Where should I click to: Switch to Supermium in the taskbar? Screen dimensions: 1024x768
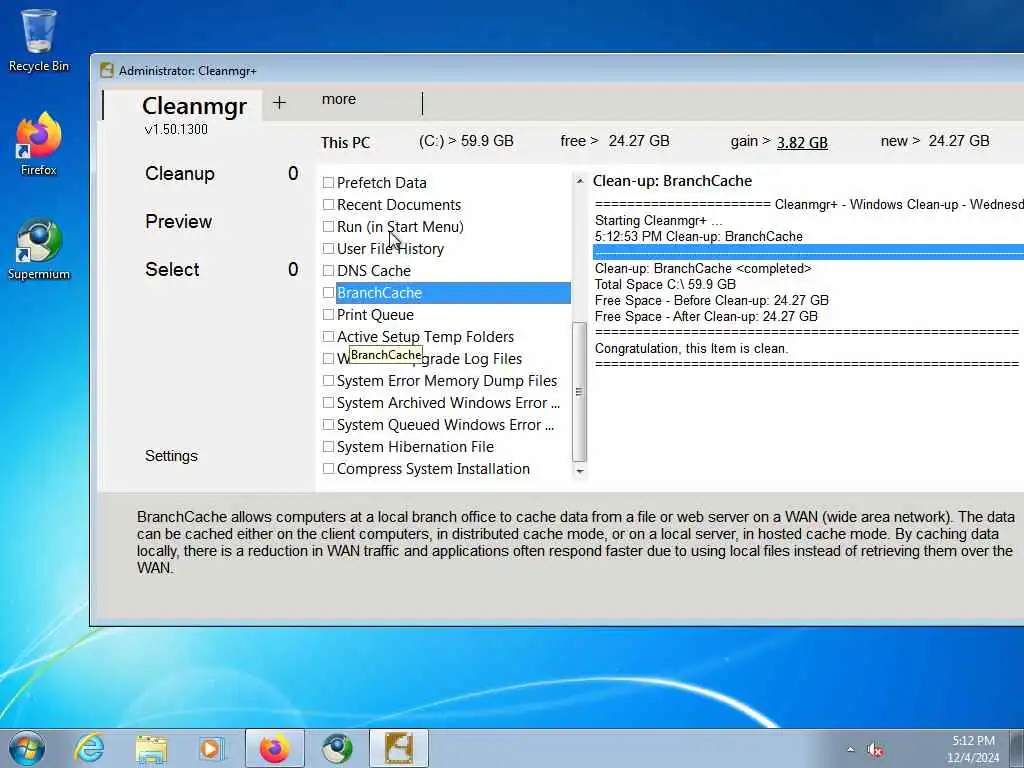(337, 748)
